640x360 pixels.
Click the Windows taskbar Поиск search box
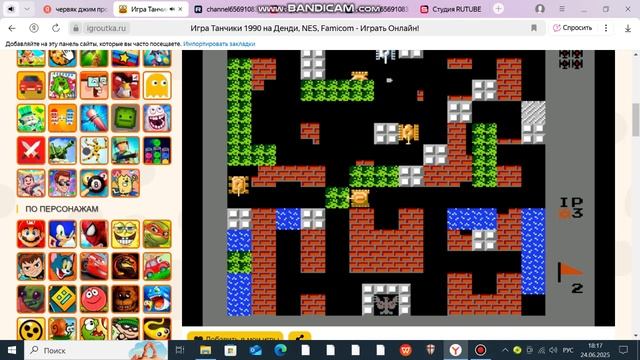click(96, 350)
